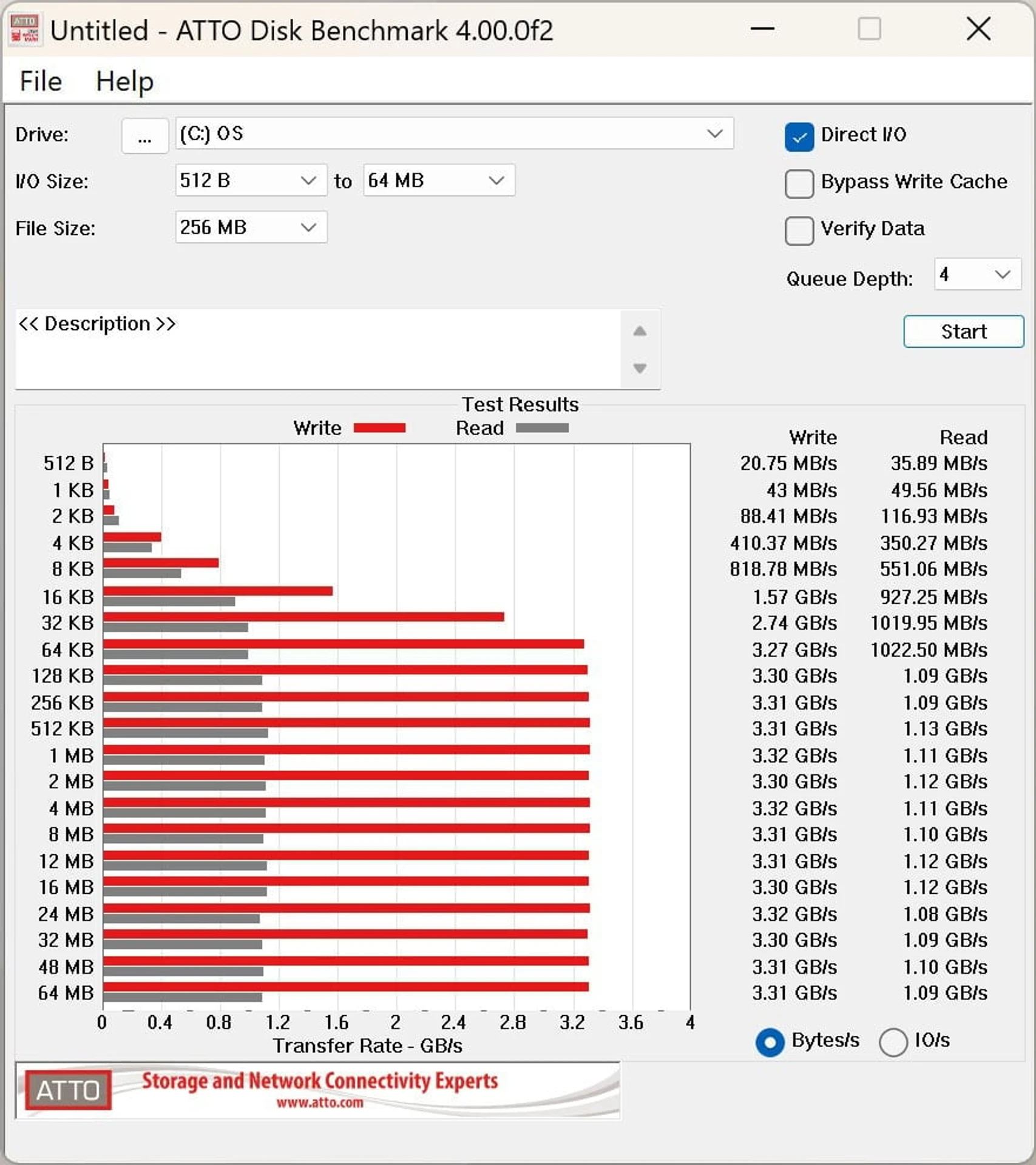Click the 927.25 MB/s read result

(x=933, y=597)
